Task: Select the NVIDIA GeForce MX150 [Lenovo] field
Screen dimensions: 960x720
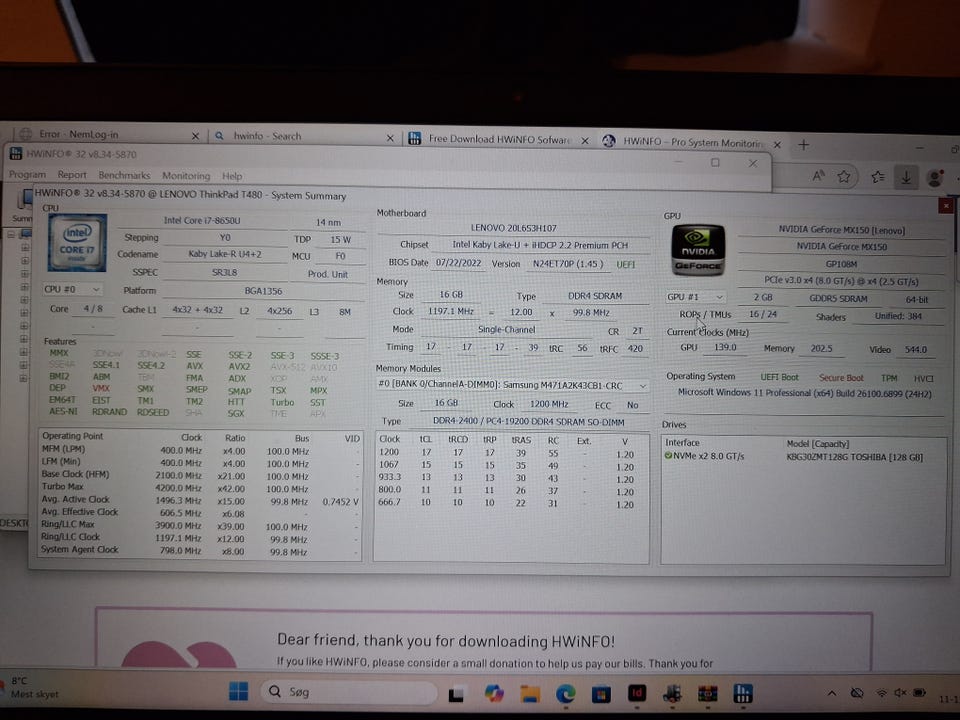Action: [841, 230]
